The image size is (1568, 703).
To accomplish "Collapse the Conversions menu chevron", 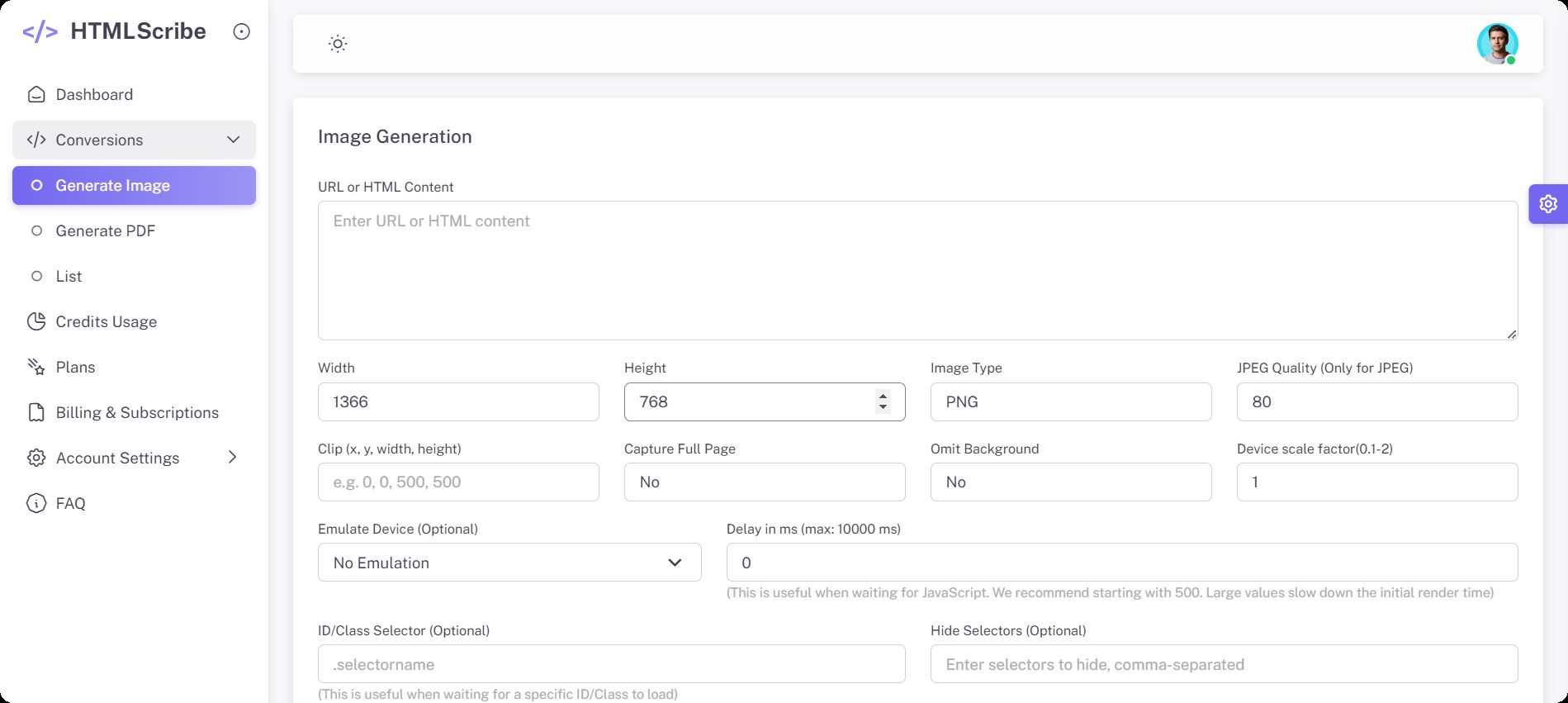I will 233,140.
